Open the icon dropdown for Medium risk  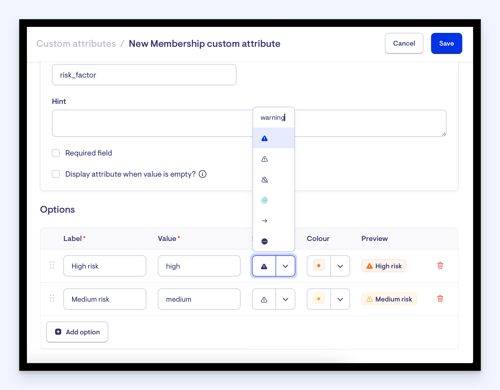[285, 299]
